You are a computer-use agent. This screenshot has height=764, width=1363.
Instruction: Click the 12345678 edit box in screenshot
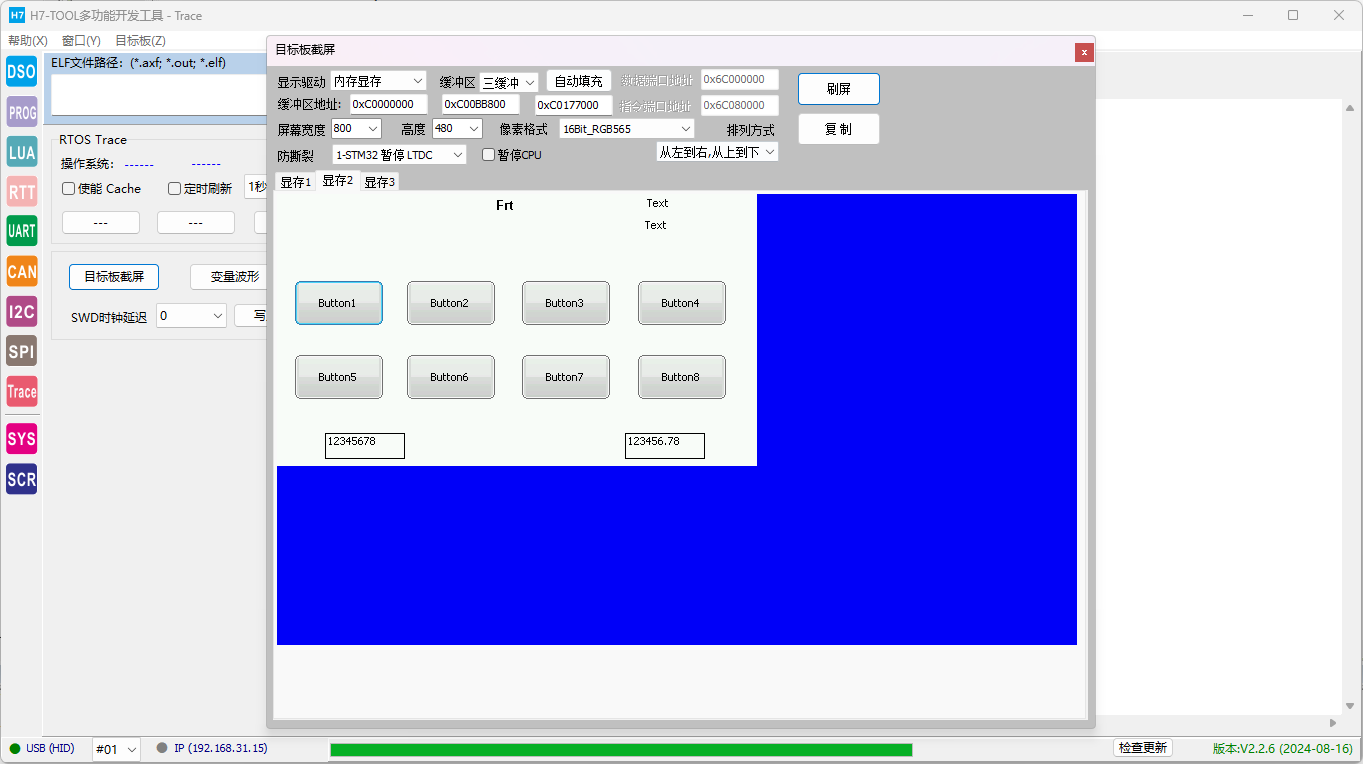pyautogui.click(x=365, y=446)
